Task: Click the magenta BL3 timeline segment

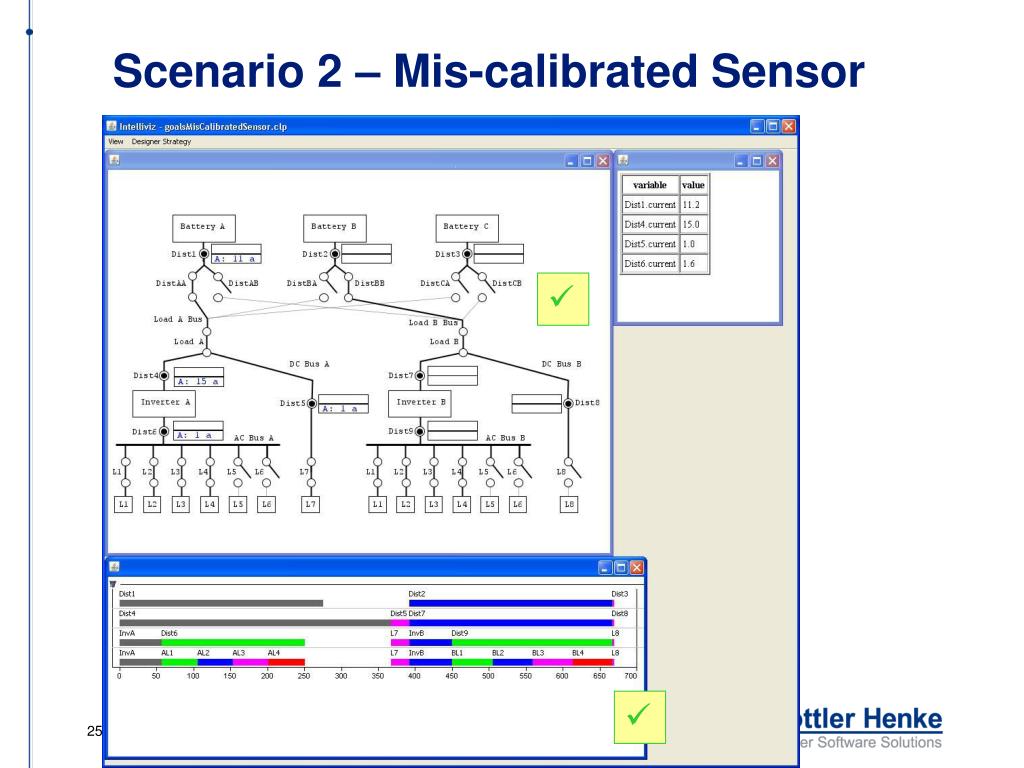Action: [x=552, y=662]
